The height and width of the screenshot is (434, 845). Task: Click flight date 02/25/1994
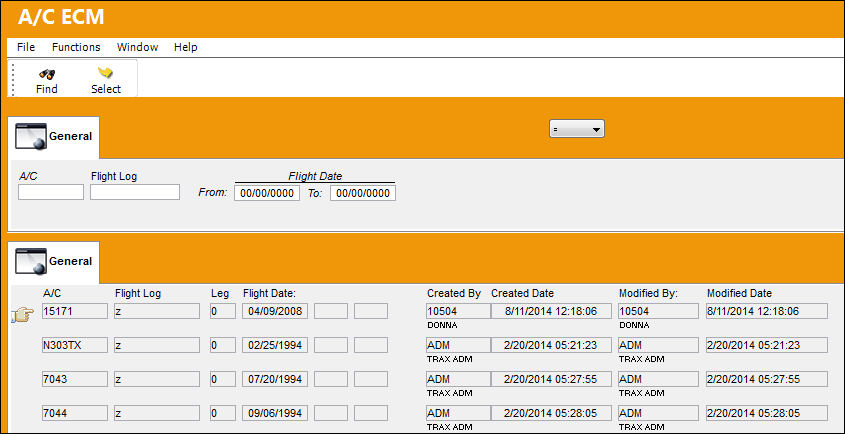coord(275,345)
